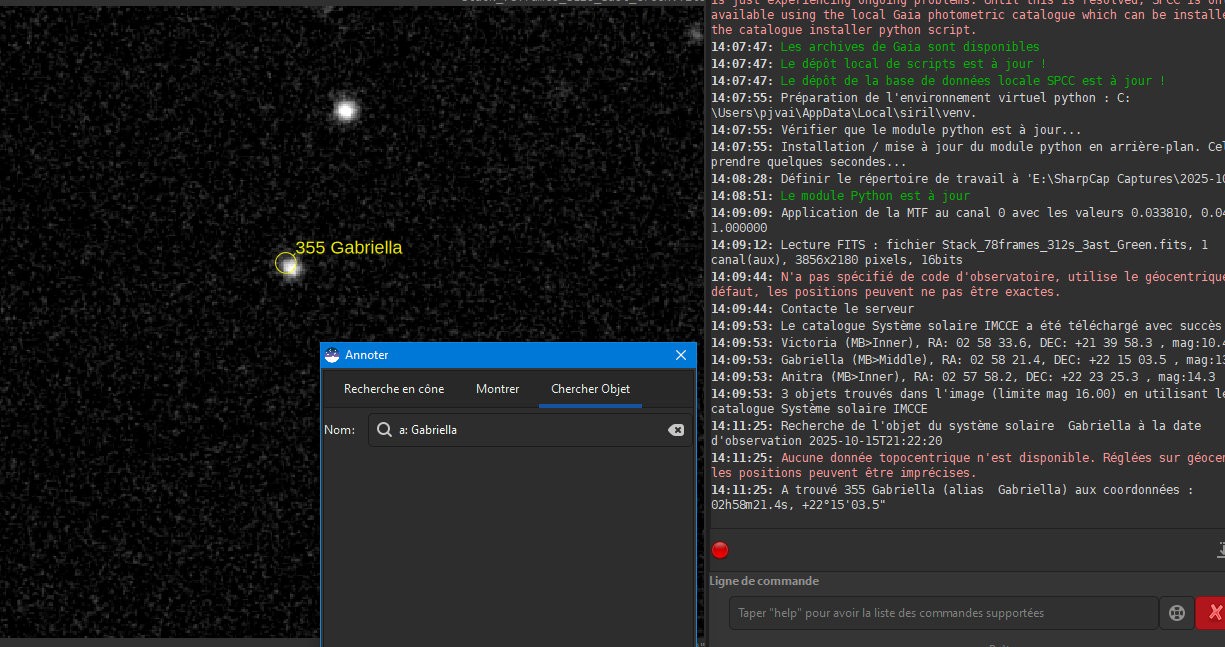The image size is (1225, 647).
Task: Click the Siril icon in Annoter title bar
Action: [333, 355]
